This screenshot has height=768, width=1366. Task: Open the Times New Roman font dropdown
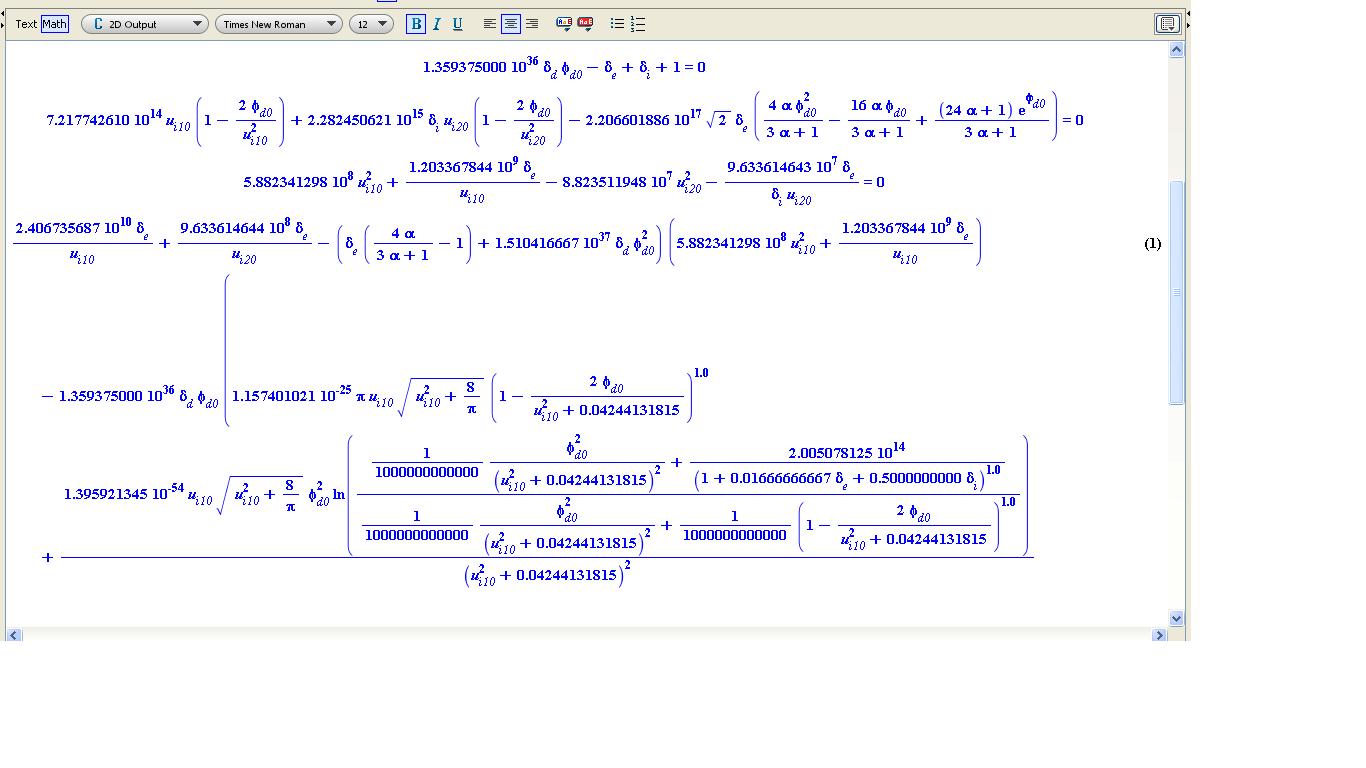pyautogui.click(x=278, y=24)
